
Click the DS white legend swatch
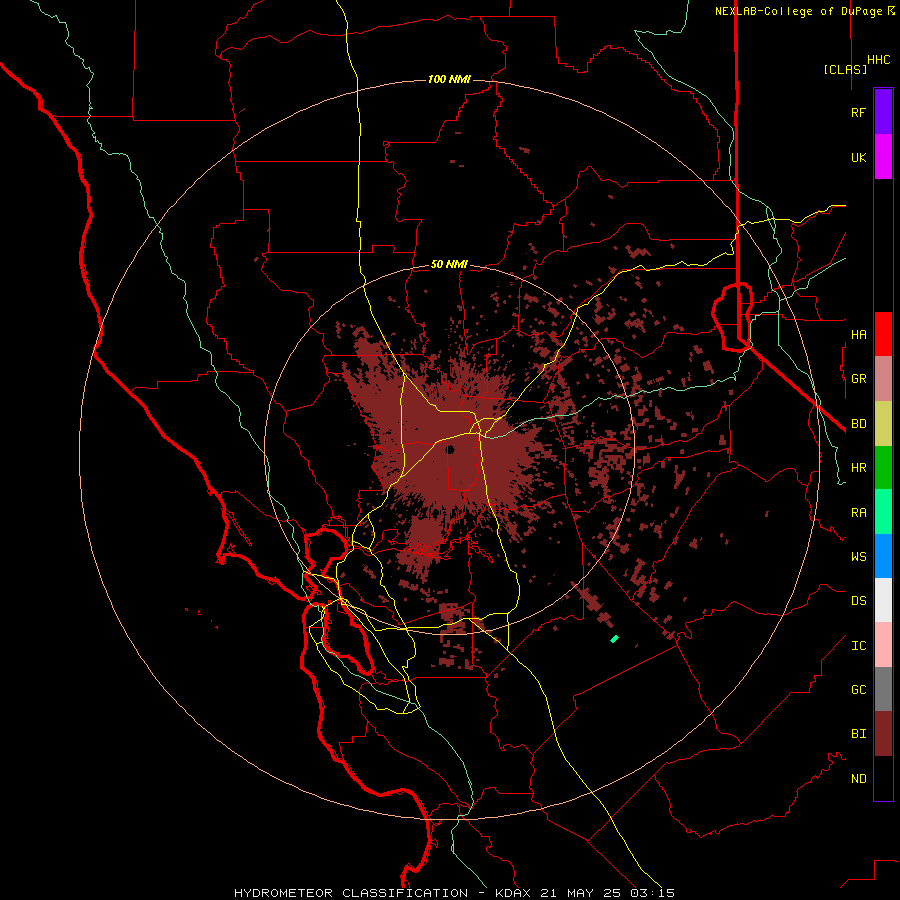(883, 600)
